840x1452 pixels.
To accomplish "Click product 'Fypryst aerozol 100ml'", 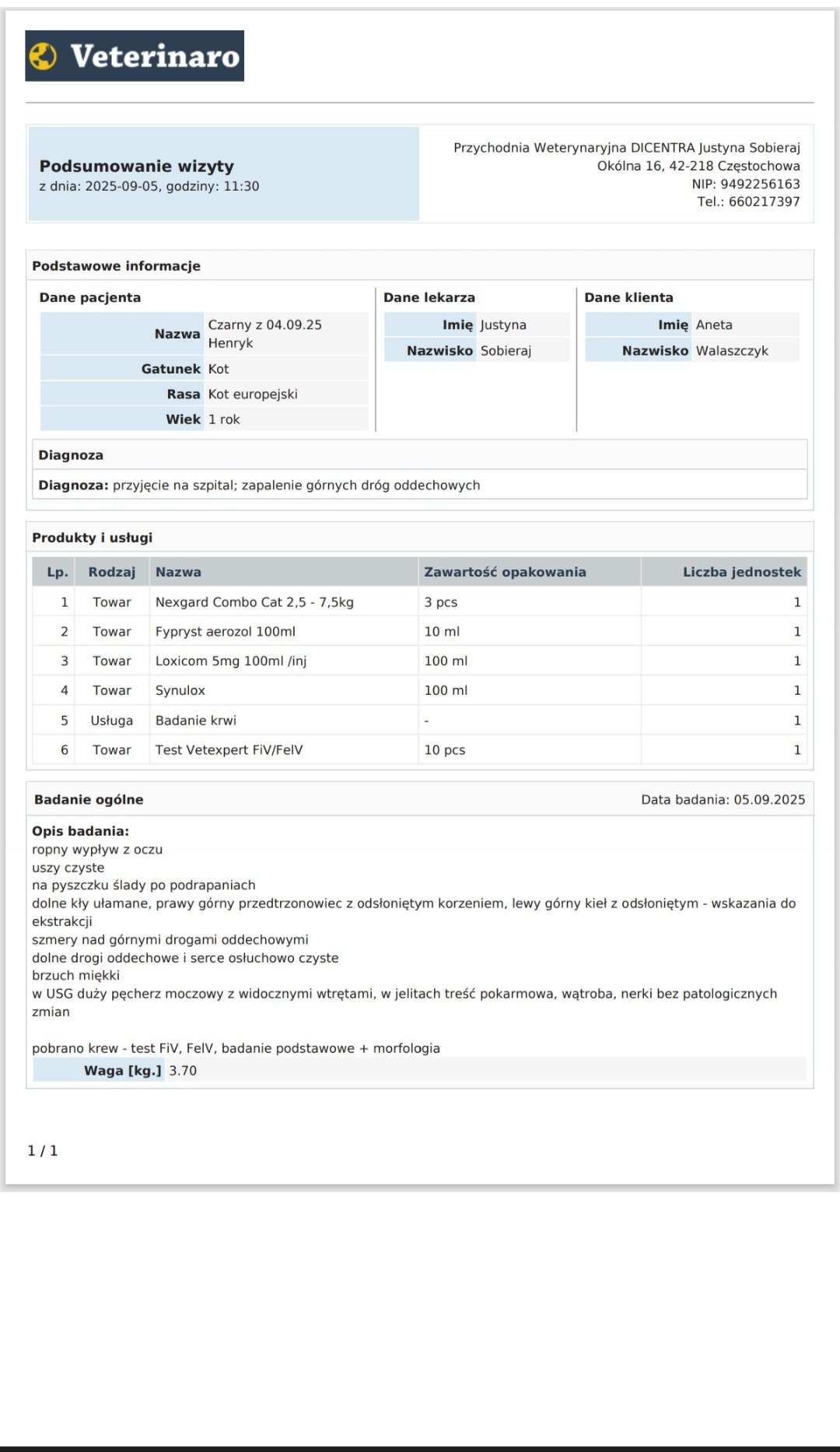I will (x=226, y=632).
